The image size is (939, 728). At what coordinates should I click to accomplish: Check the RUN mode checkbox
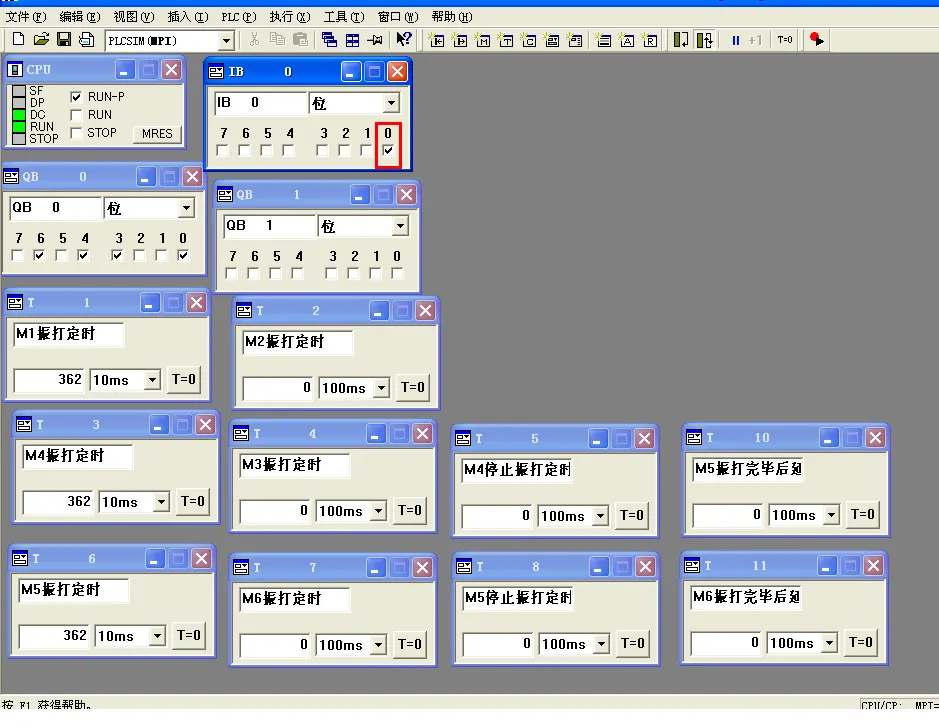point(76,115)
